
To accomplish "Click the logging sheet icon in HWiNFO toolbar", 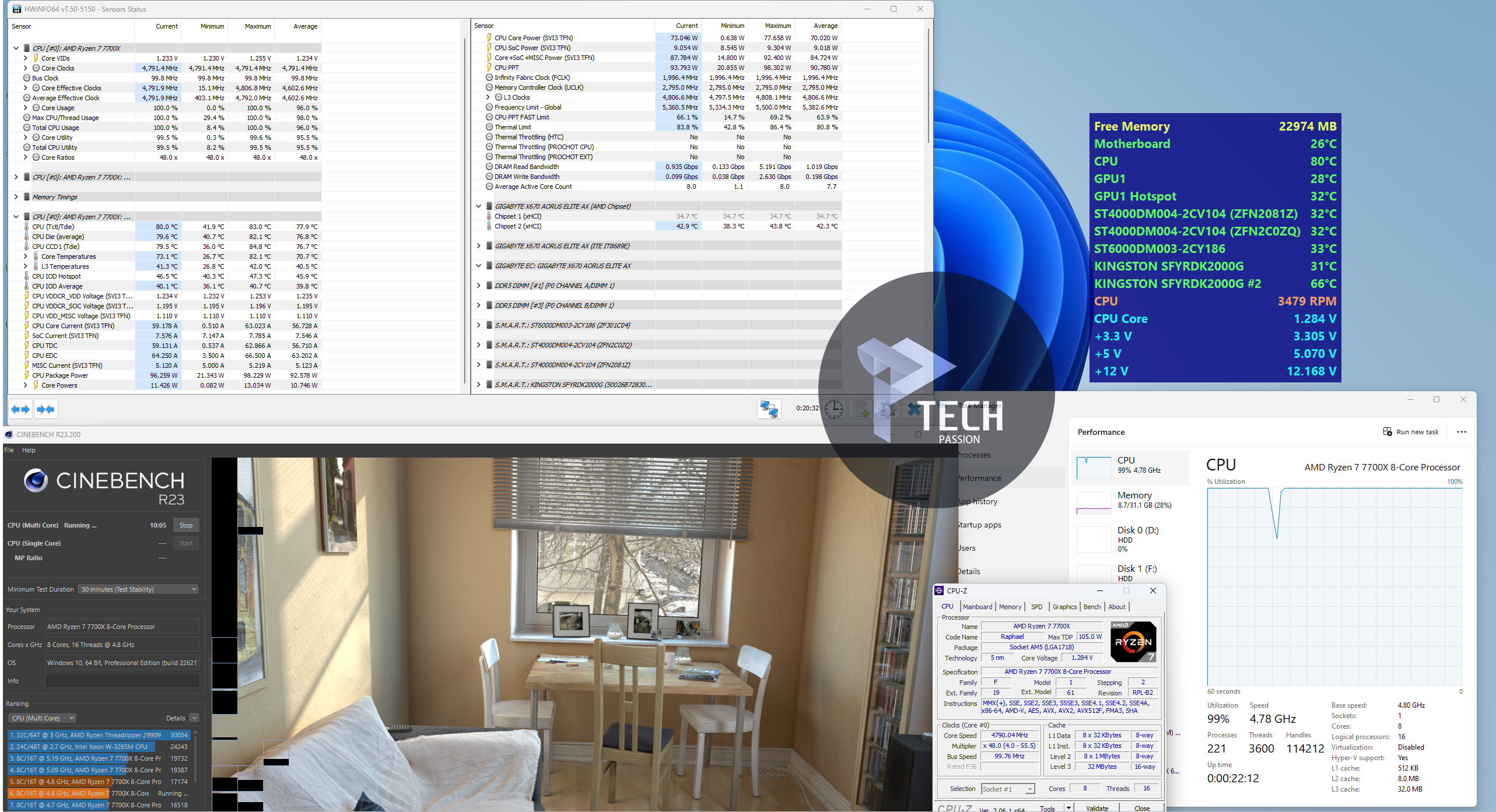I will tap(861, 409).
